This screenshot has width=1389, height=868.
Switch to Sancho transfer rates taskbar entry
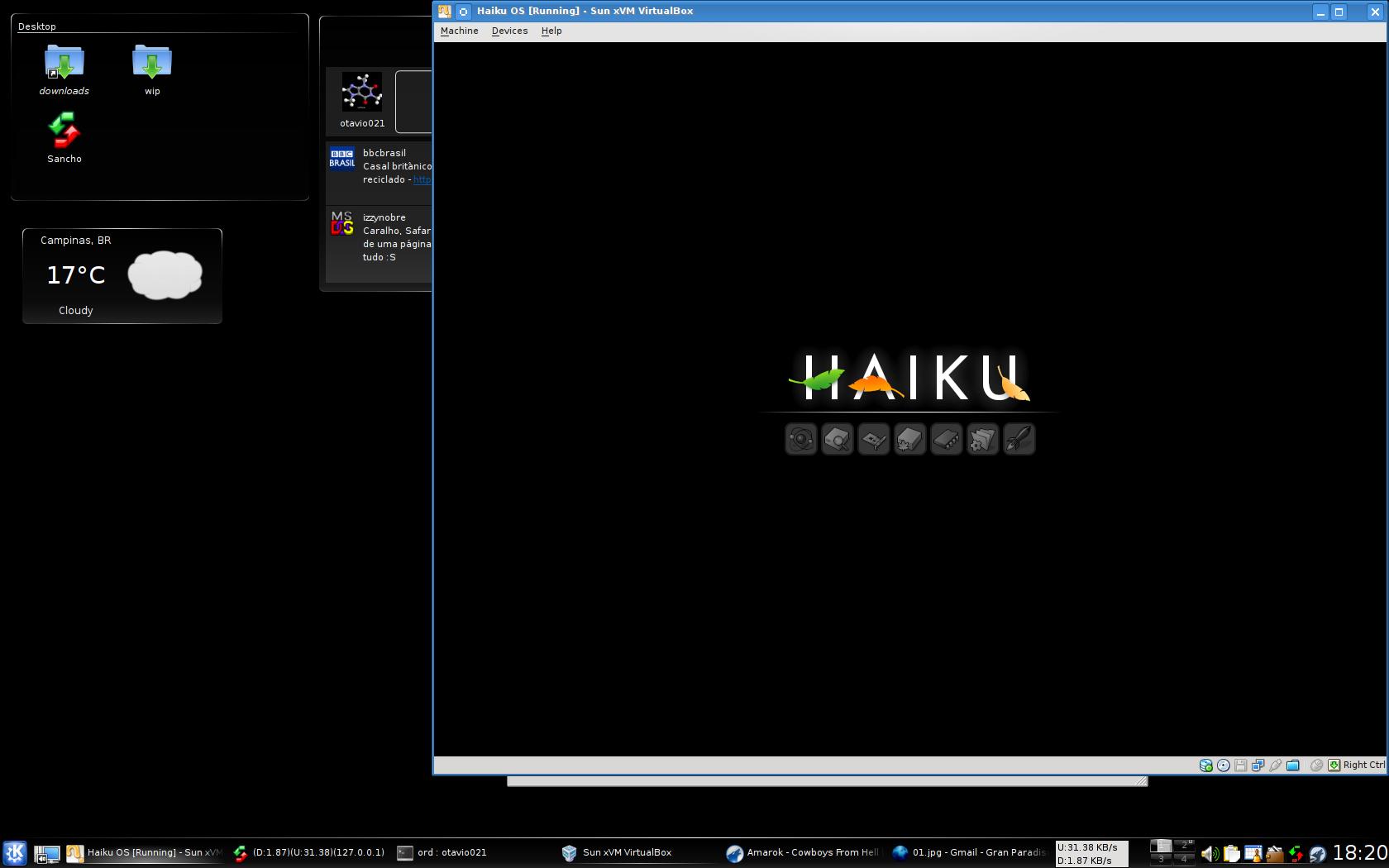[x=308, y=852]
